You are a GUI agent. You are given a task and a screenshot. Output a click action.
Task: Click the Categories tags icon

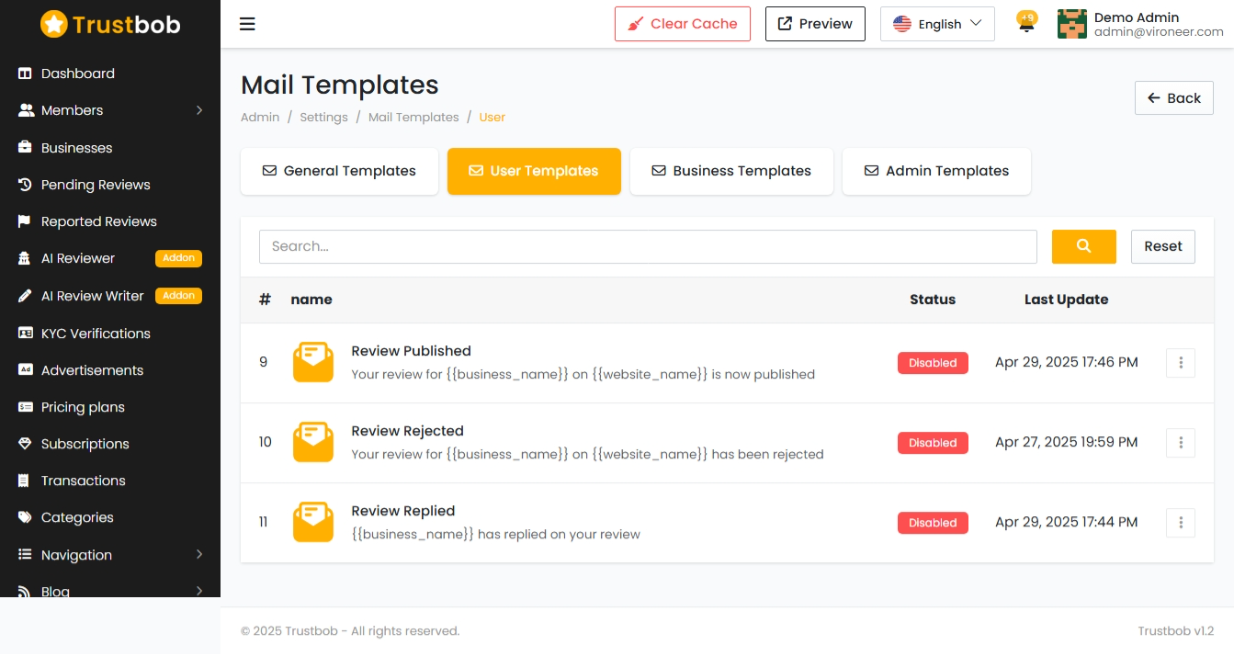[x=25, y=518]
